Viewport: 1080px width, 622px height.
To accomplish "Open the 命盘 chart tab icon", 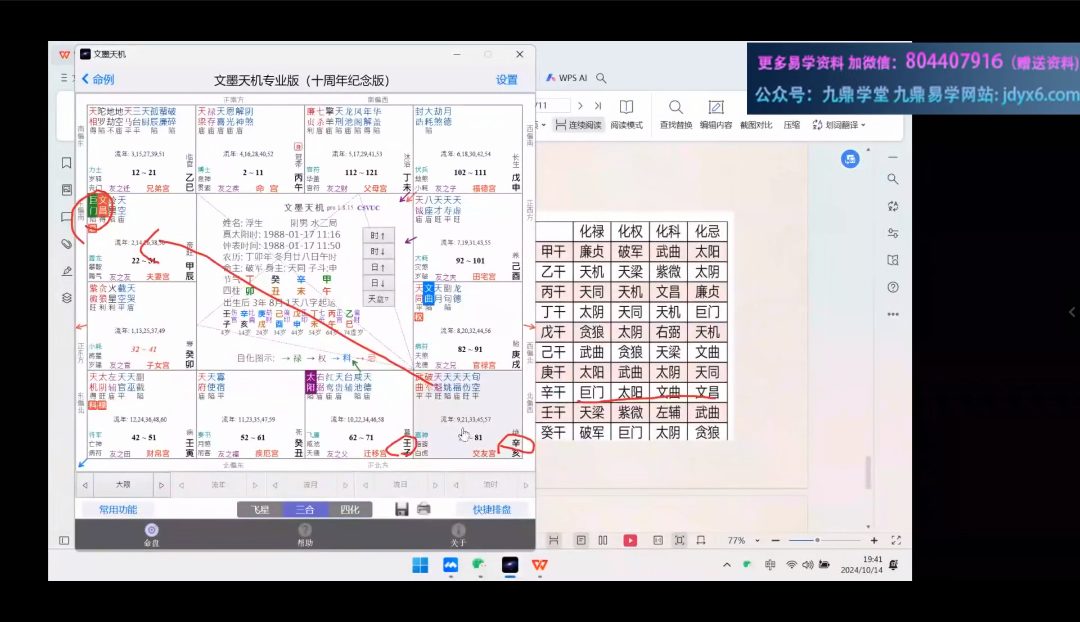I will click(152, 531).
